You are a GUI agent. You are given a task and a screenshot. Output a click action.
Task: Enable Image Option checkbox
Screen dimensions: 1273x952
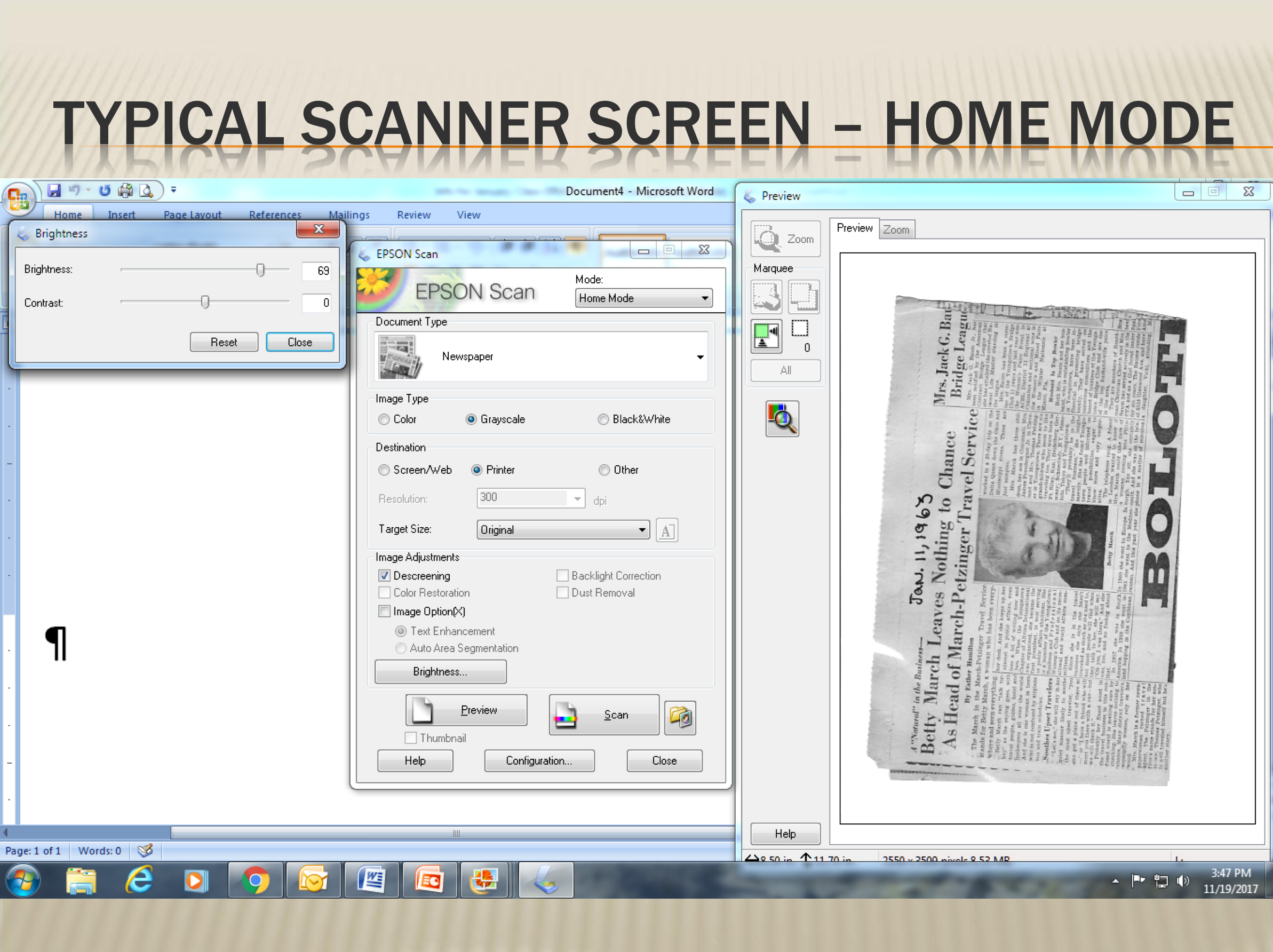pyautogui.click(x=385, y=611)
